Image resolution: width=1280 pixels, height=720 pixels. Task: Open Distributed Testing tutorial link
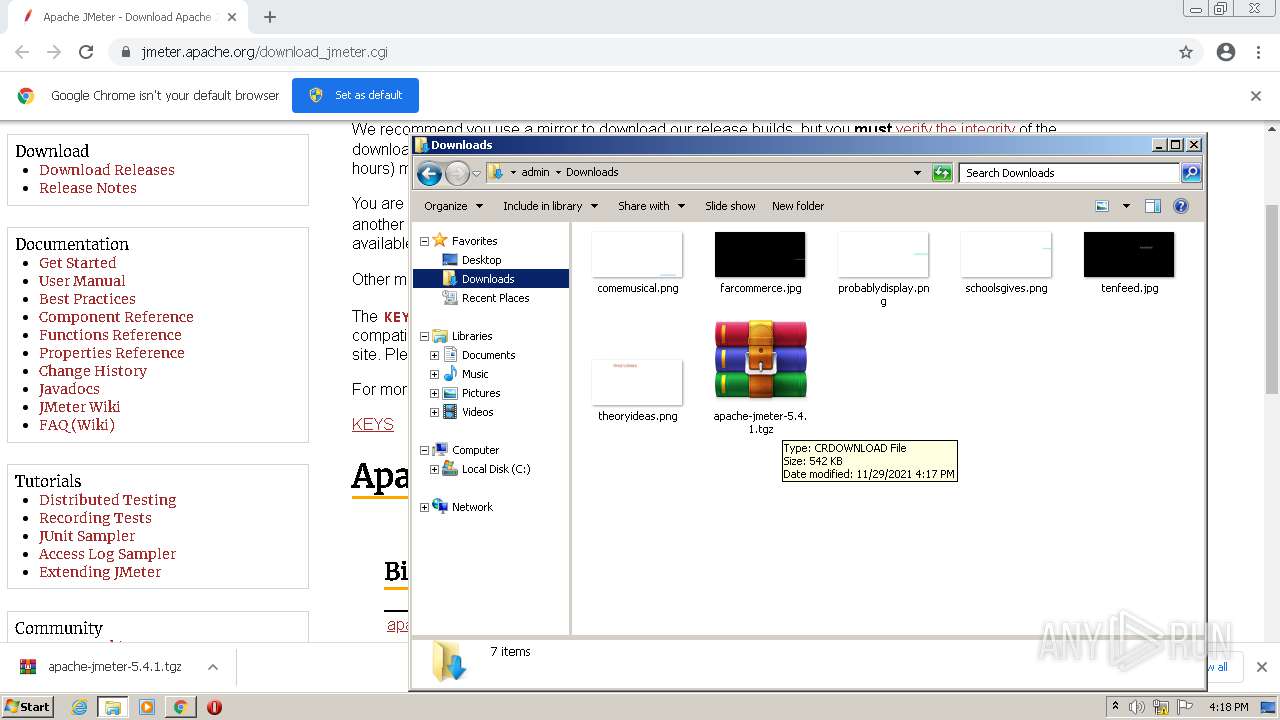tap(107, 500)
